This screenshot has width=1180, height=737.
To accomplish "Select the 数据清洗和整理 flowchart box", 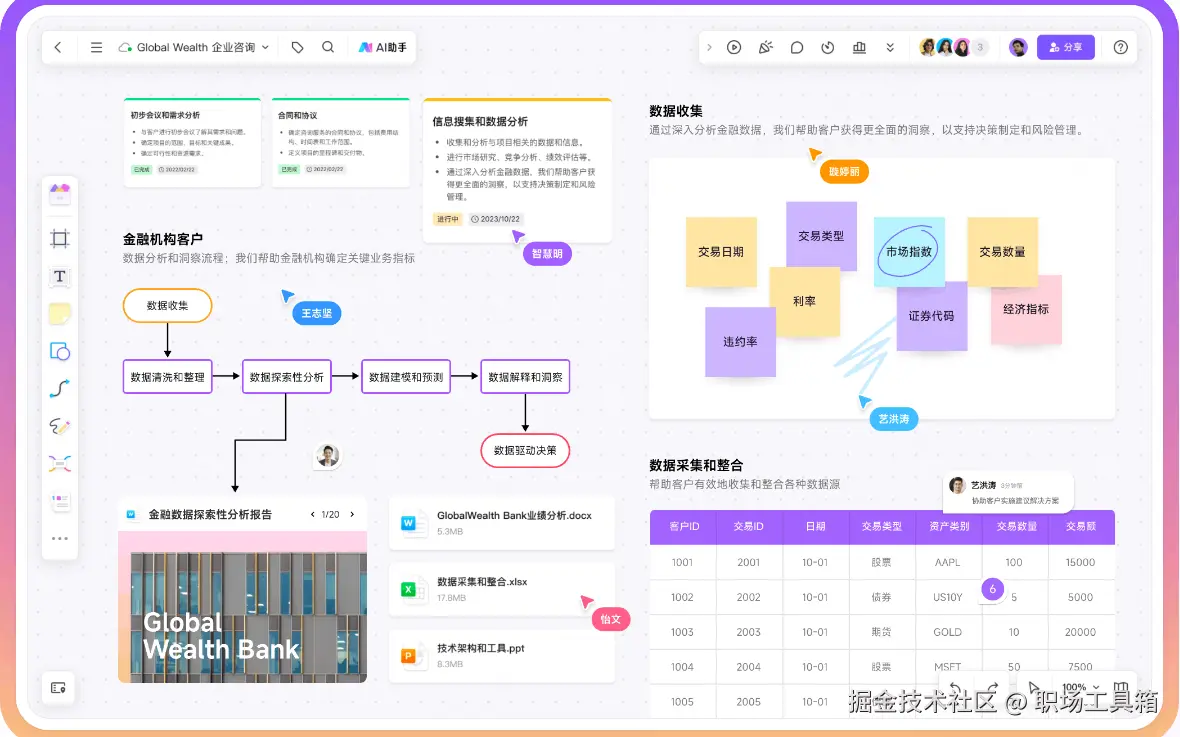I will coord(167,377).
